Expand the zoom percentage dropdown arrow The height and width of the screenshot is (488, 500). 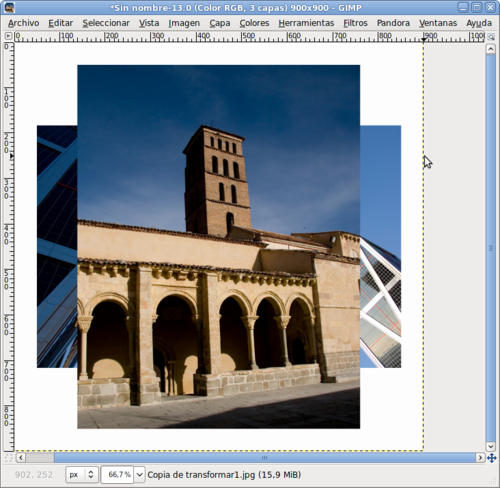(x=139, y=474)
